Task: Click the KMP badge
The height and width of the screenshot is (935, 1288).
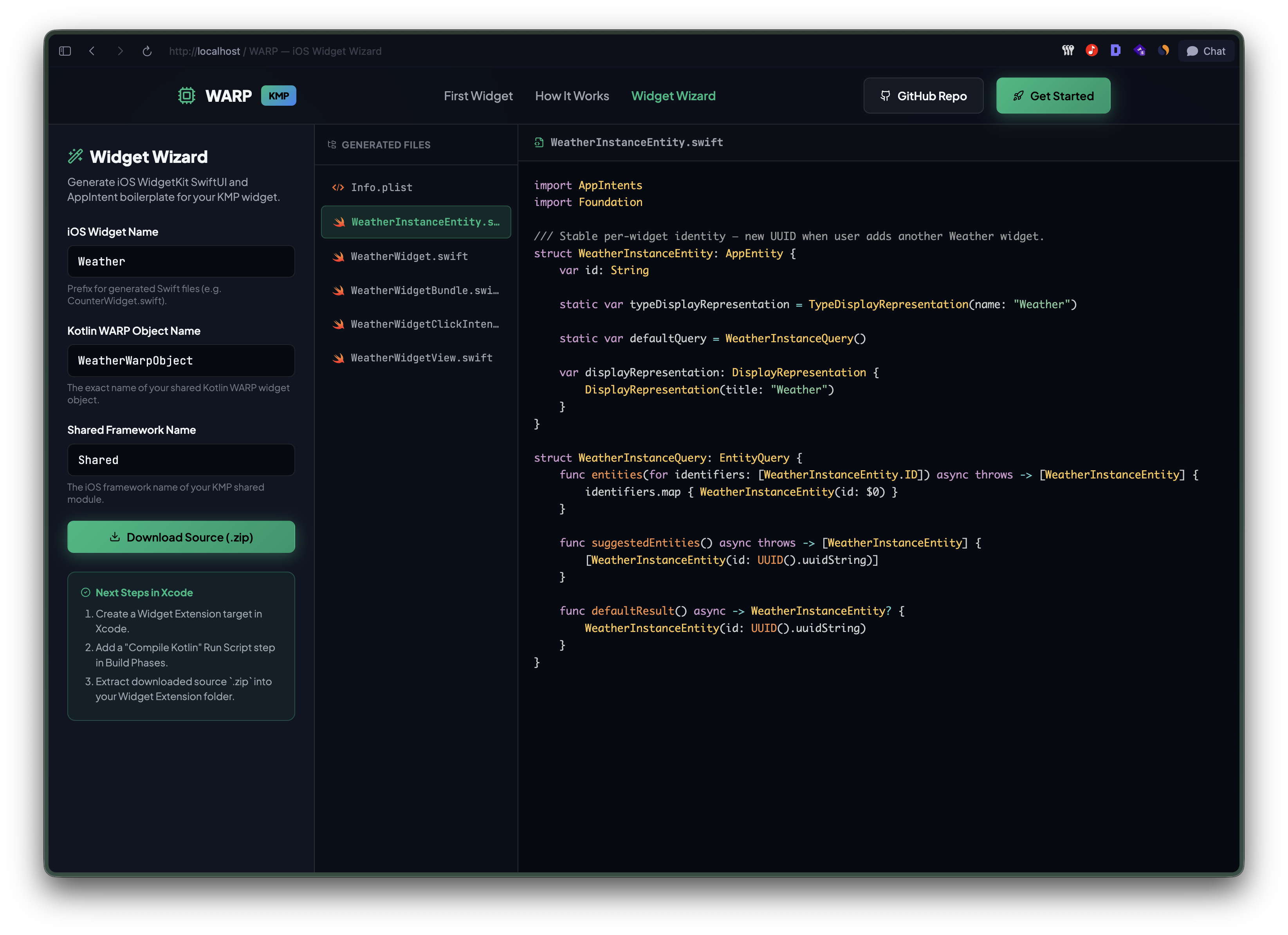Action: 278,96
